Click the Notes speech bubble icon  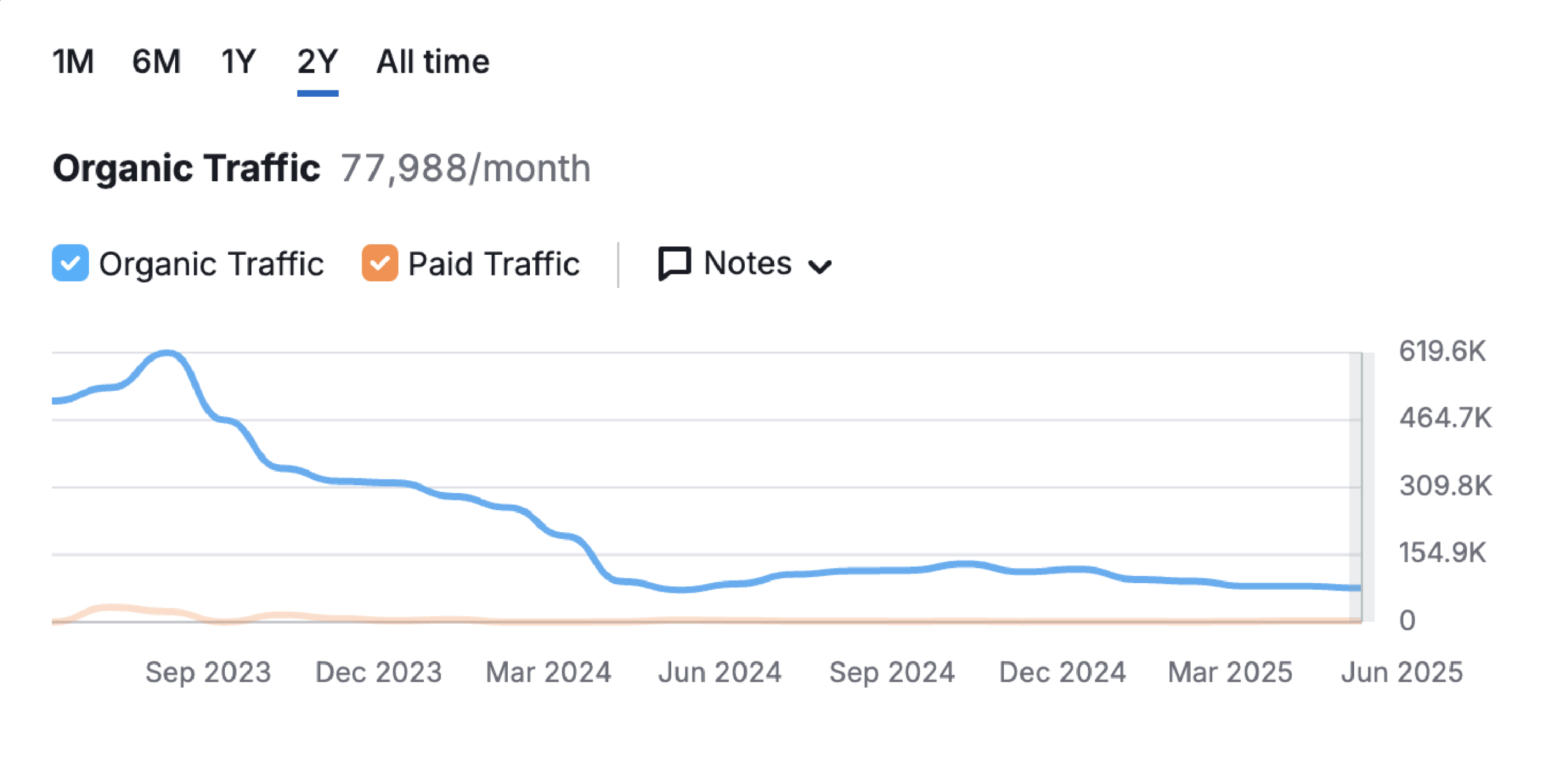click(674, 264)
